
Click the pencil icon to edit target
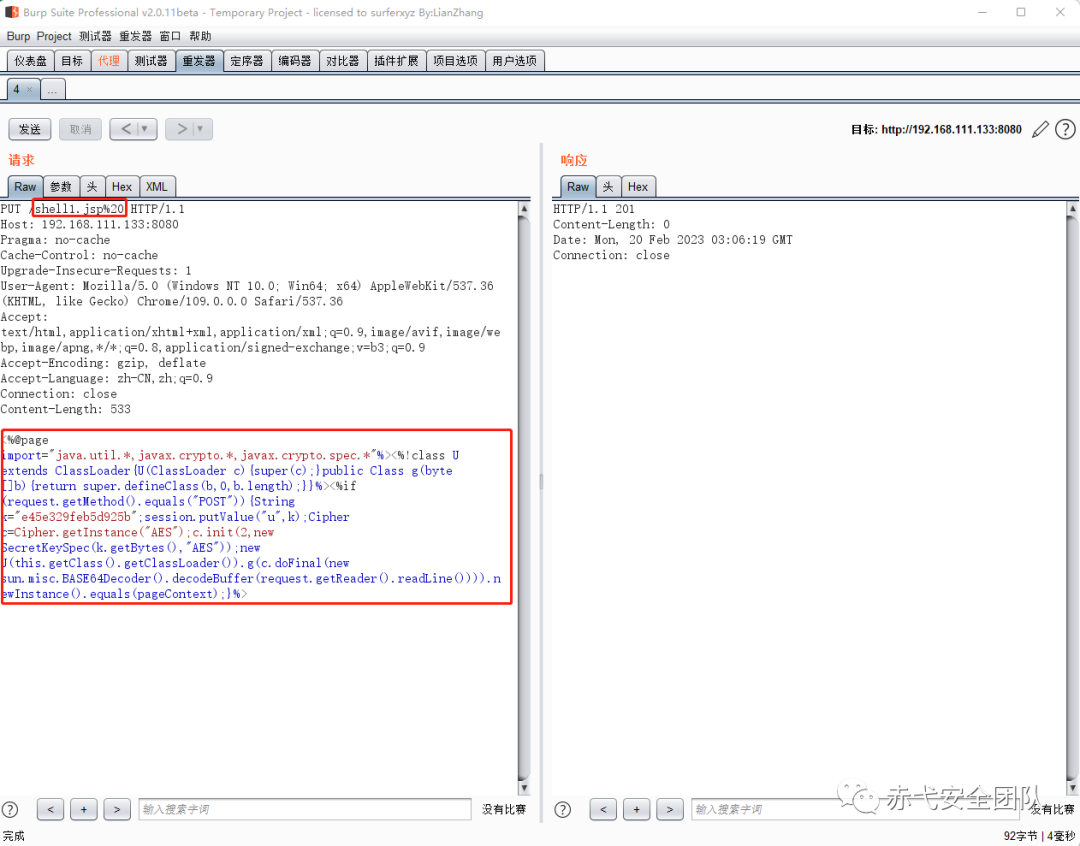pyautogui.click(x=1040, y=129)
